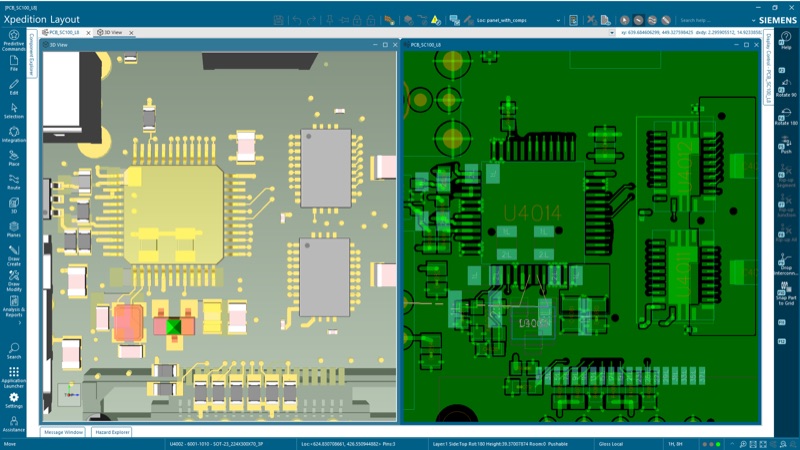This screenshot has height=450, width=800.
Task: Toggle the fourth round mode button in toolbar
Action: coord(666,20)
